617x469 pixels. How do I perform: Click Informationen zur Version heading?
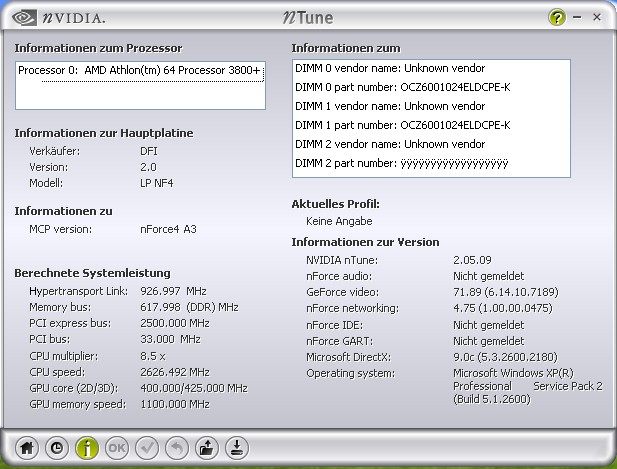[x=365, y=242]
